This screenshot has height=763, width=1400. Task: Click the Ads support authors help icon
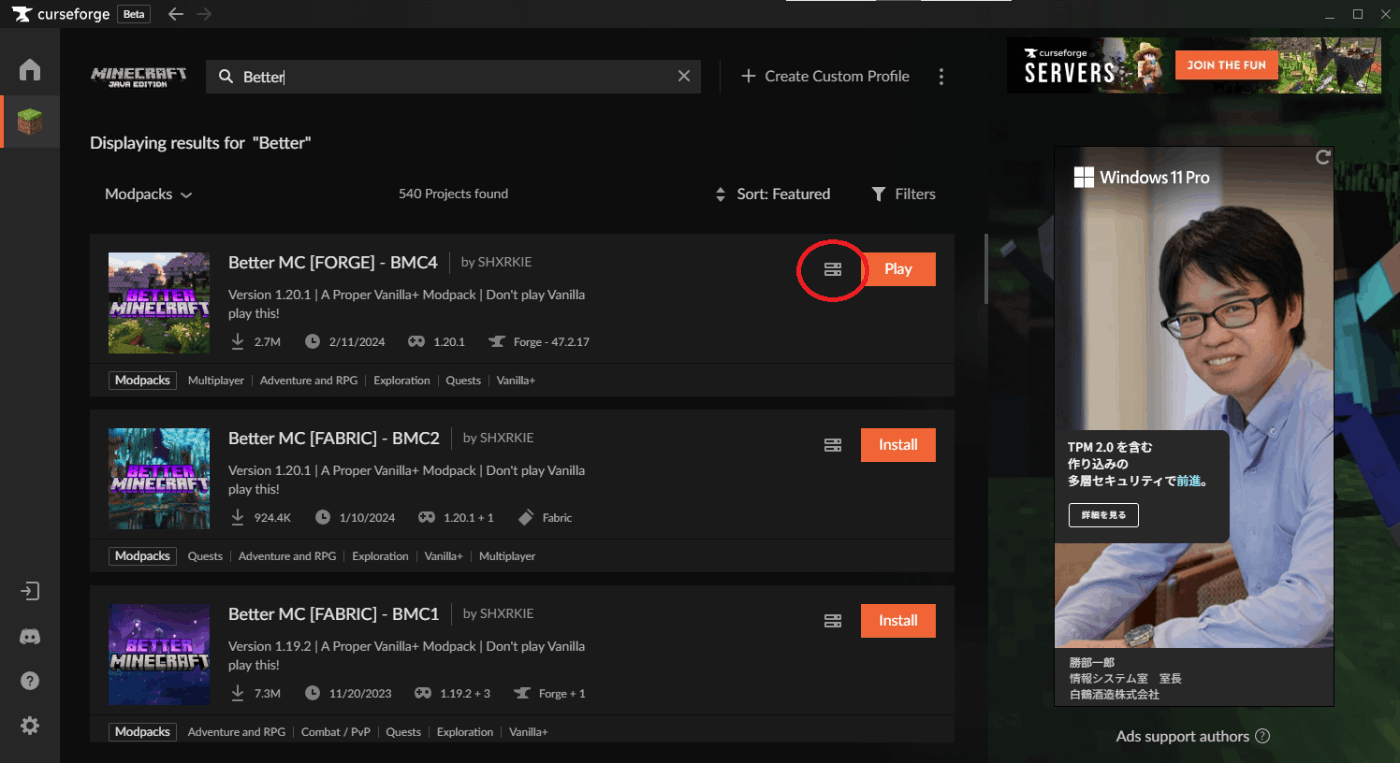(1262, 736)
